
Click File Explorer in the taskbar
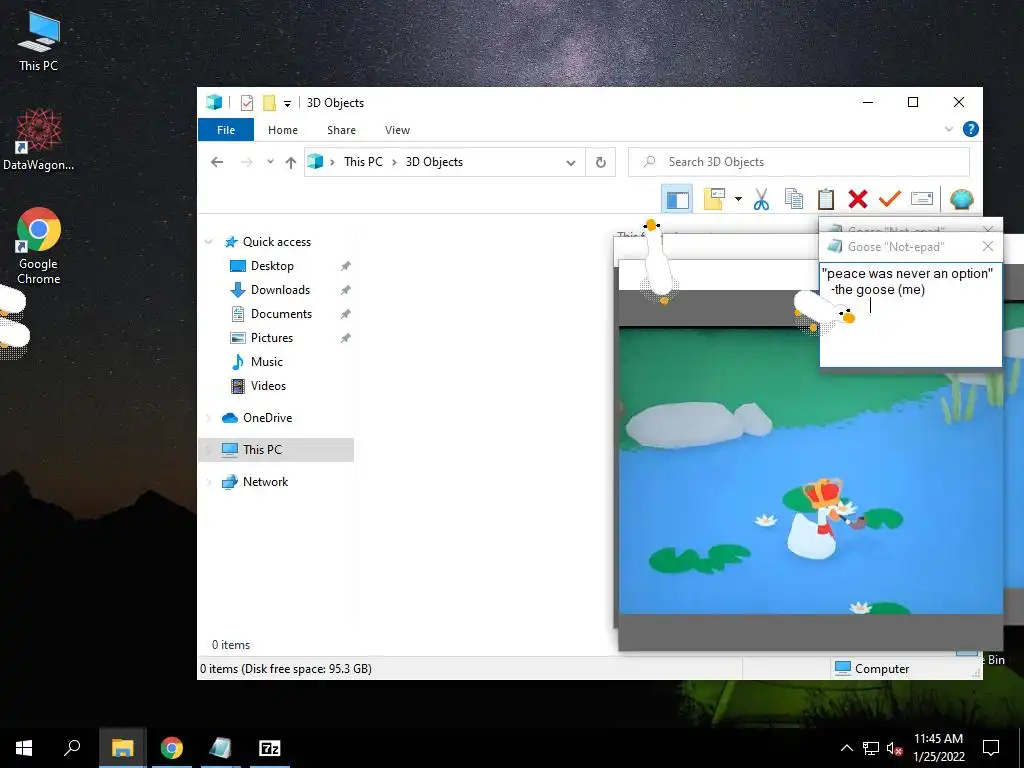[122, 748]
